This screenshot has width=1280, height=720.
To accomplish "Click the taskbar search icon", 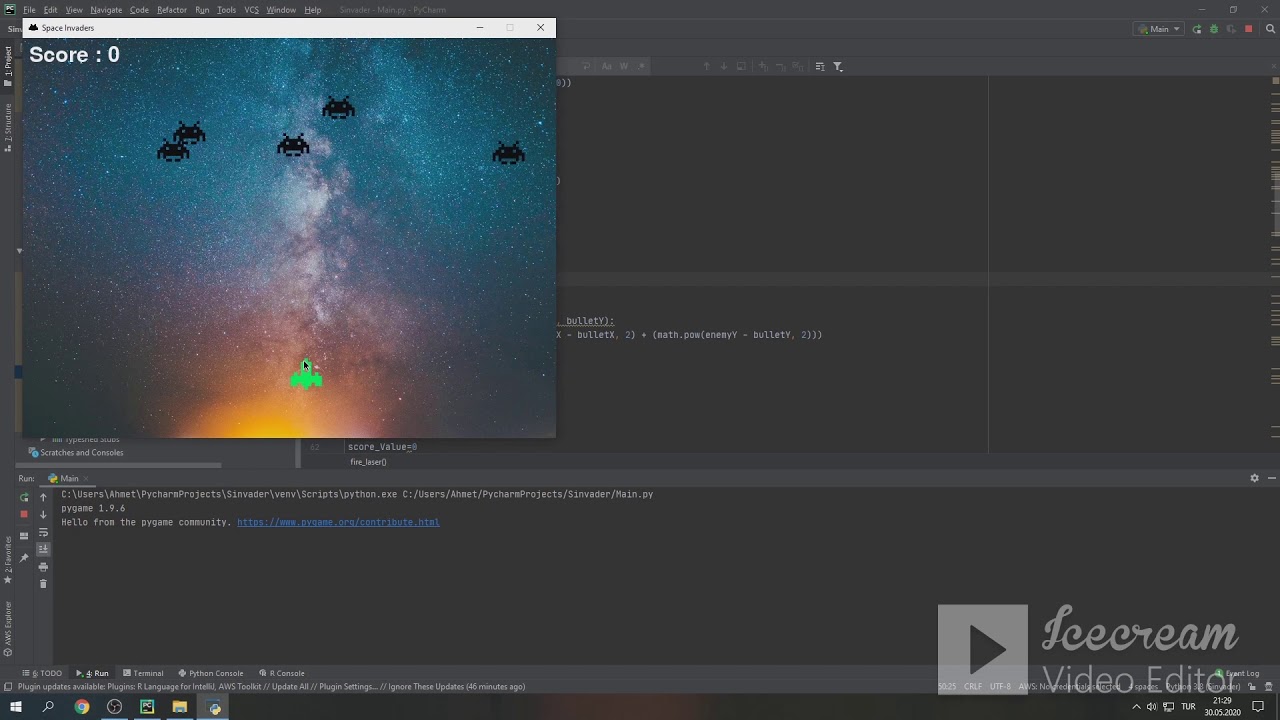I will 48,707.
